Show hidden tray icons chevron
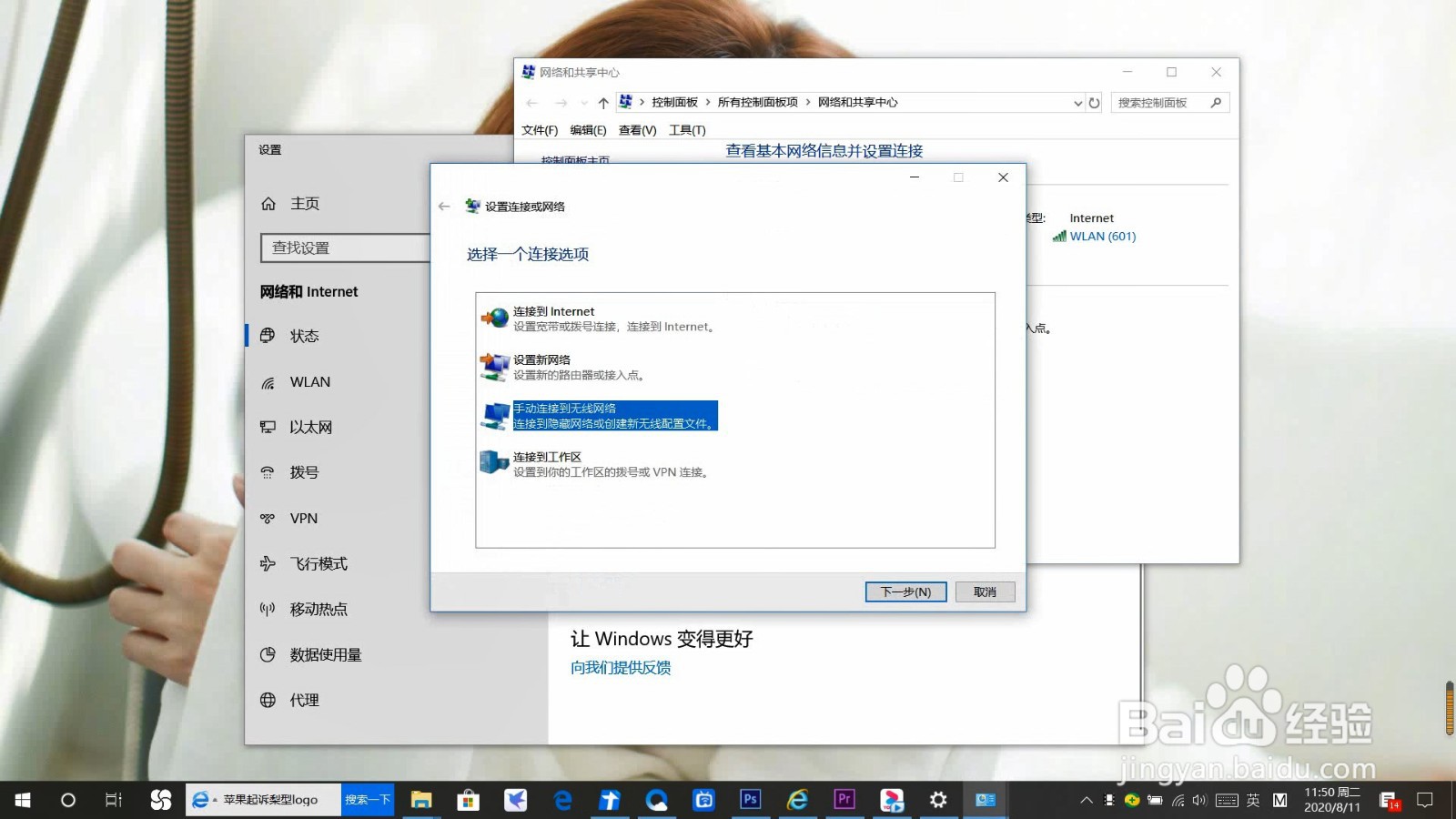The image size is (1456, 819). 1086,801
